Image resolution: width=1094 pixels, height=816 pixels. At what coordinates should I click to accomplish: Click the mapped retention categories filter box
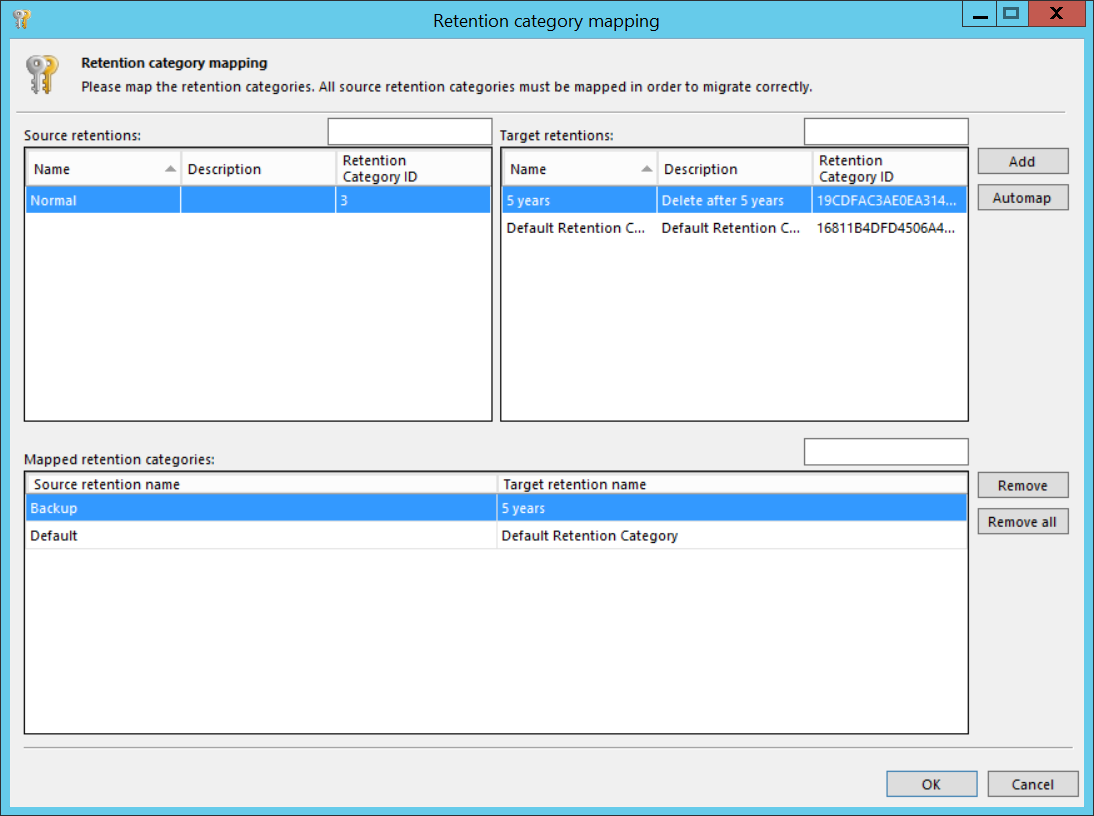click(885, 452)
